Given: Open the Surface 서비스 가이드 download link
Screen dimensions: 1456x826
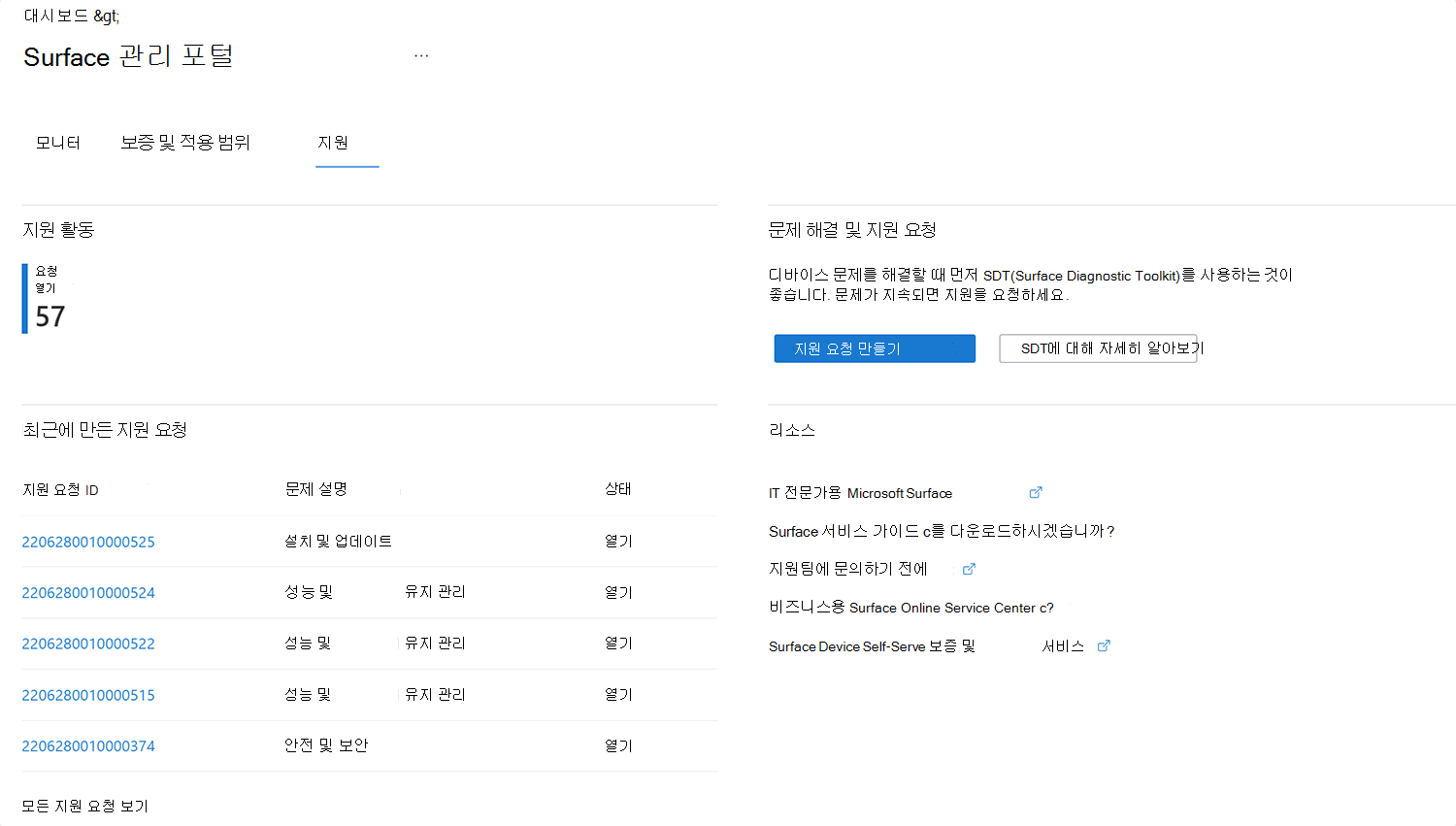Looking at the screenshot, I should 942,531.
